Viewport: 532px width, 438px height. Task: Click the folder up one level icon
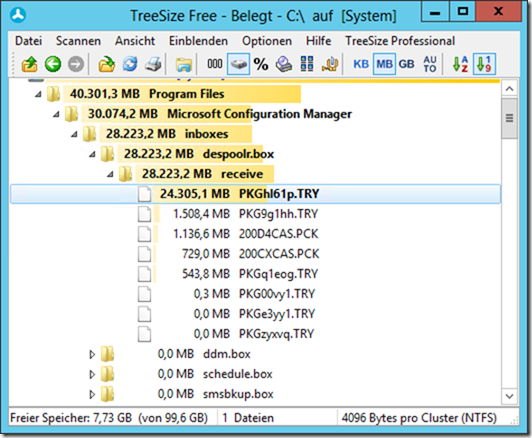pyautogui.click(x=30, y=64)
